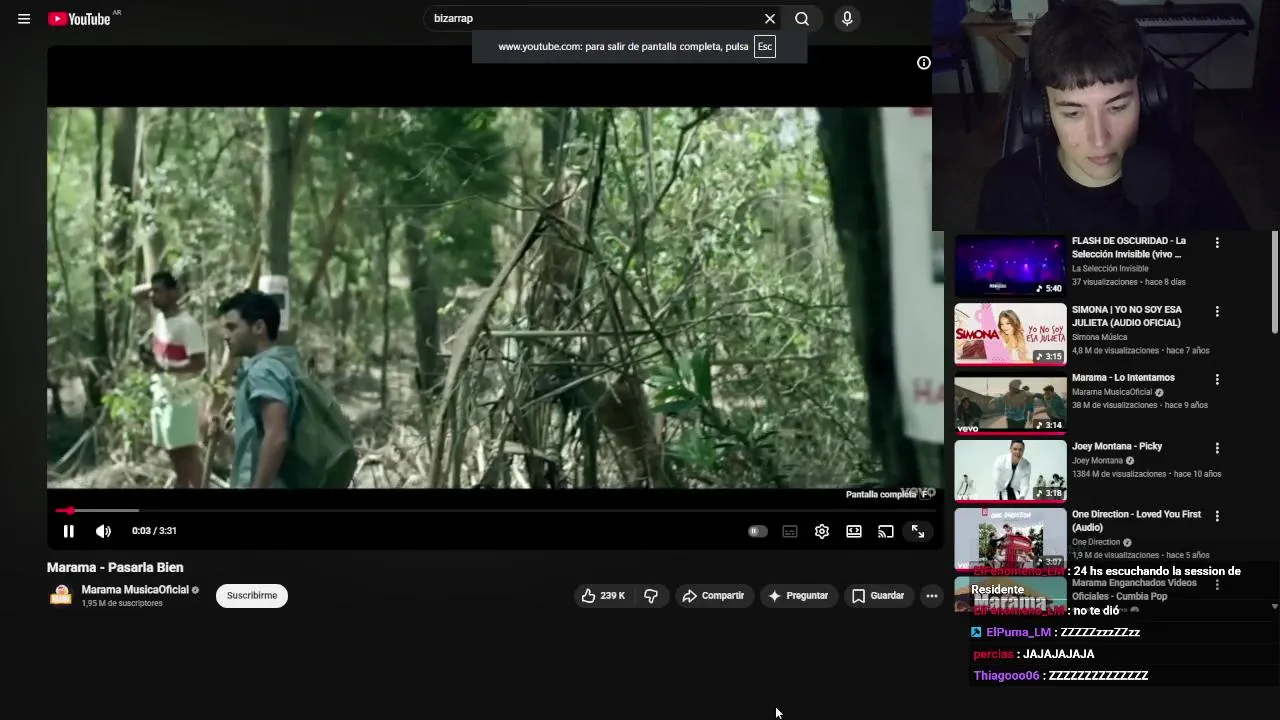1280x720 pixels.
Task: Click the Suscribirme button
Action: tap(252, 595)
